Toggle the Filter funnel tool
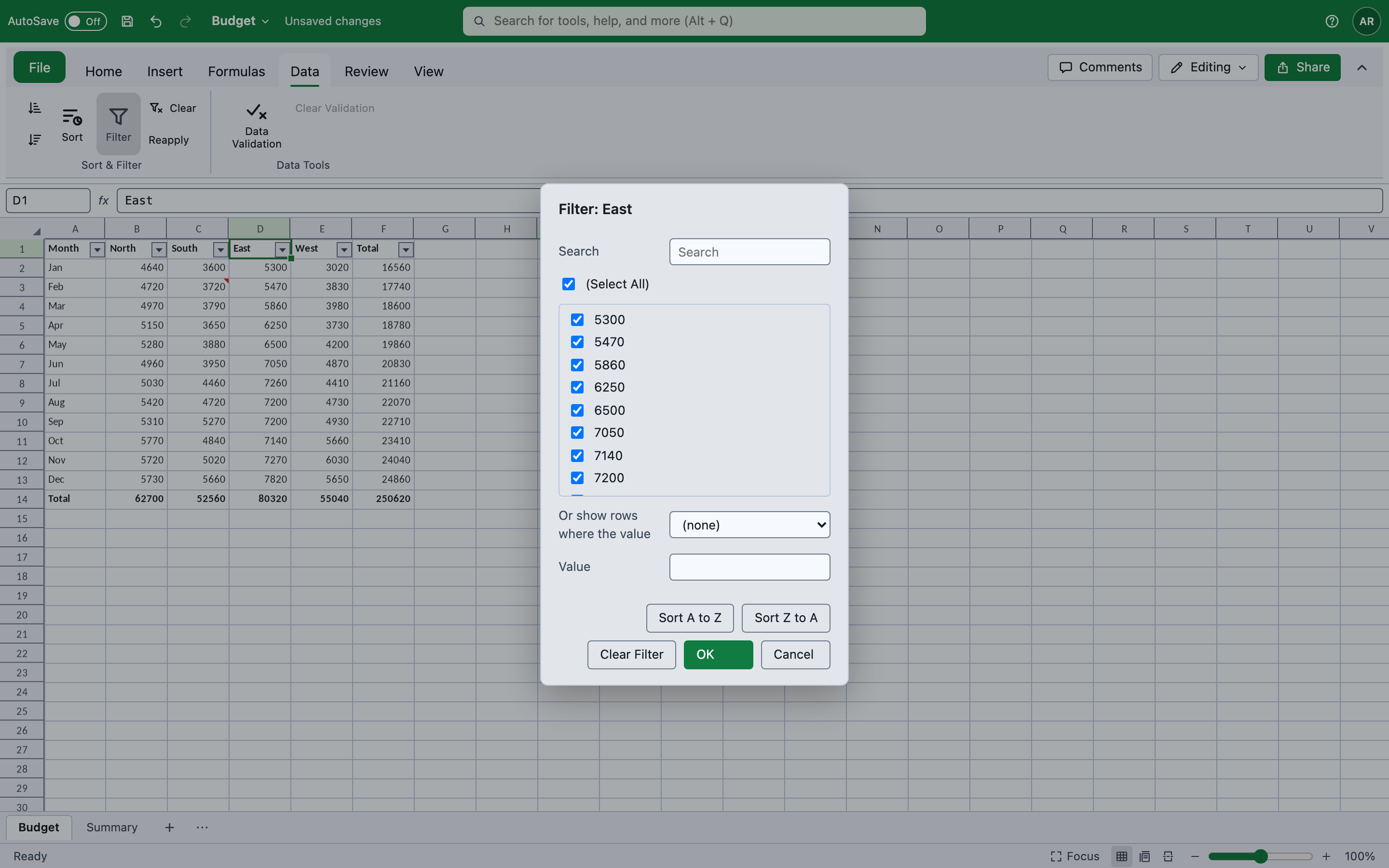The height and width of the screenshot is (868, 1389). pos(118,124)
